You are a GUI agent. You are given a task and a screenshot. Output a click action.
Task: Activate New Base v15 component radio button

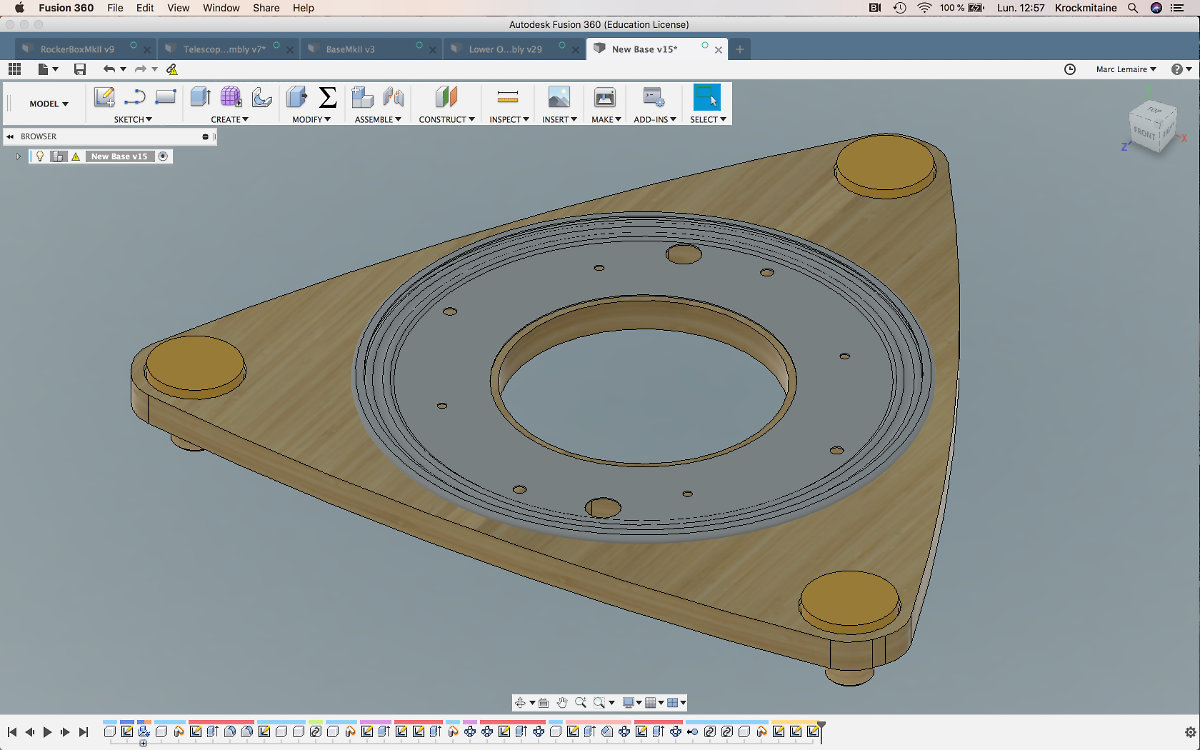pyautogui.click(x=163, y=156)
